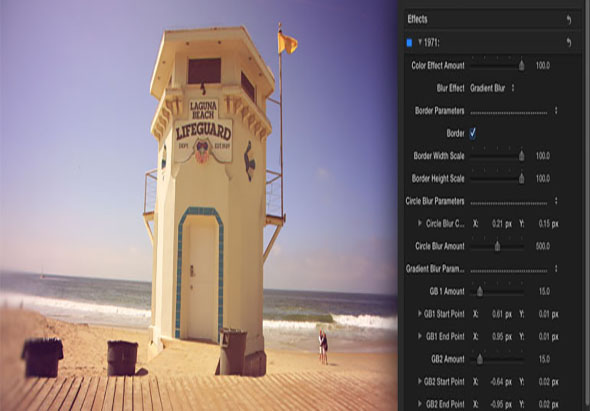
Task: Expand the GB1 End Point triangle
Action: point(420,336)
